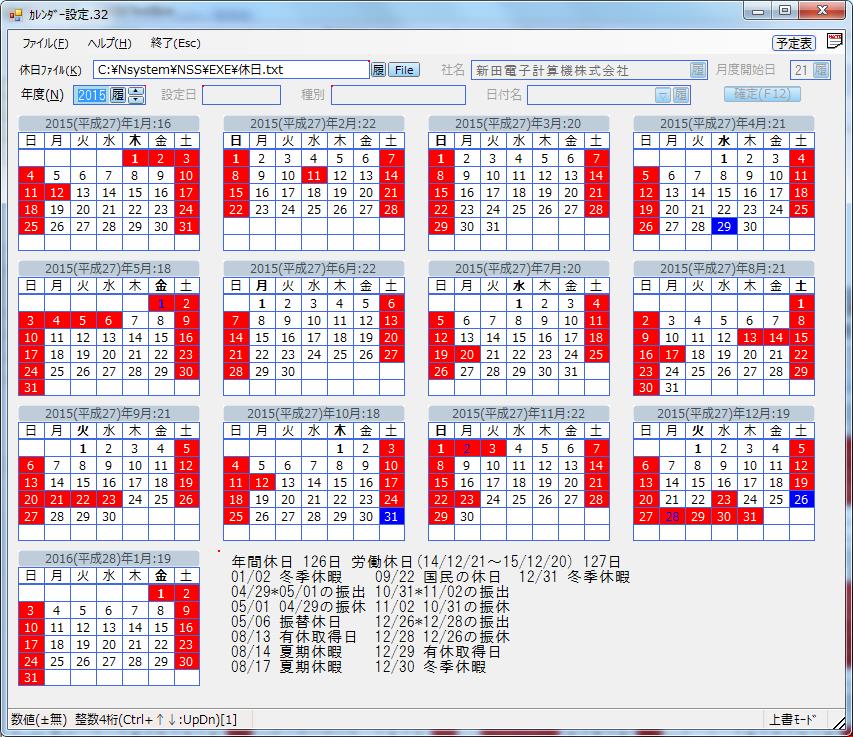Click 終了(Esc) to exit
This screenshot has height=737, width=853.
175,43
